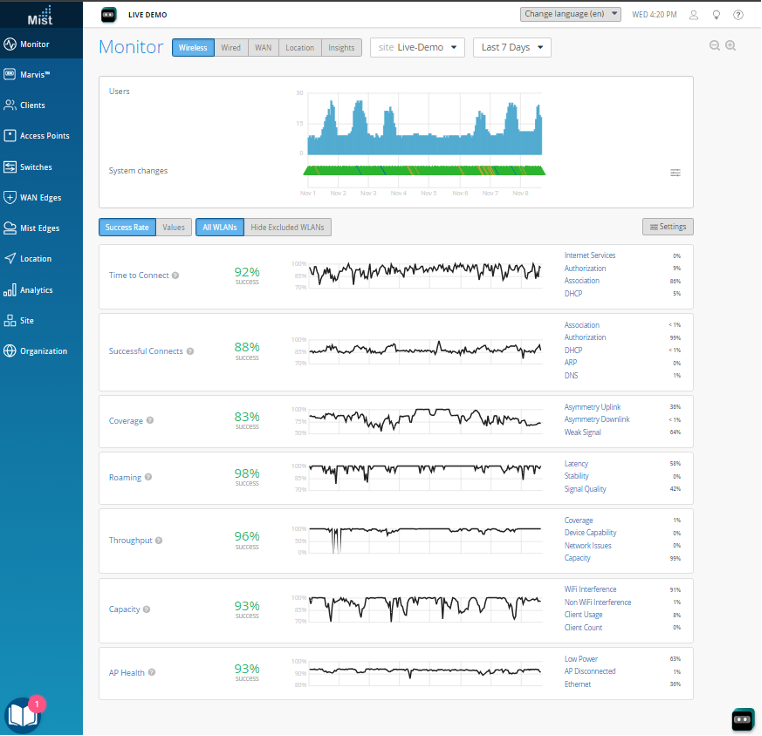Expand the Change language dropdown
Screen dimensions: 762x736
click(x=571, y=14)
